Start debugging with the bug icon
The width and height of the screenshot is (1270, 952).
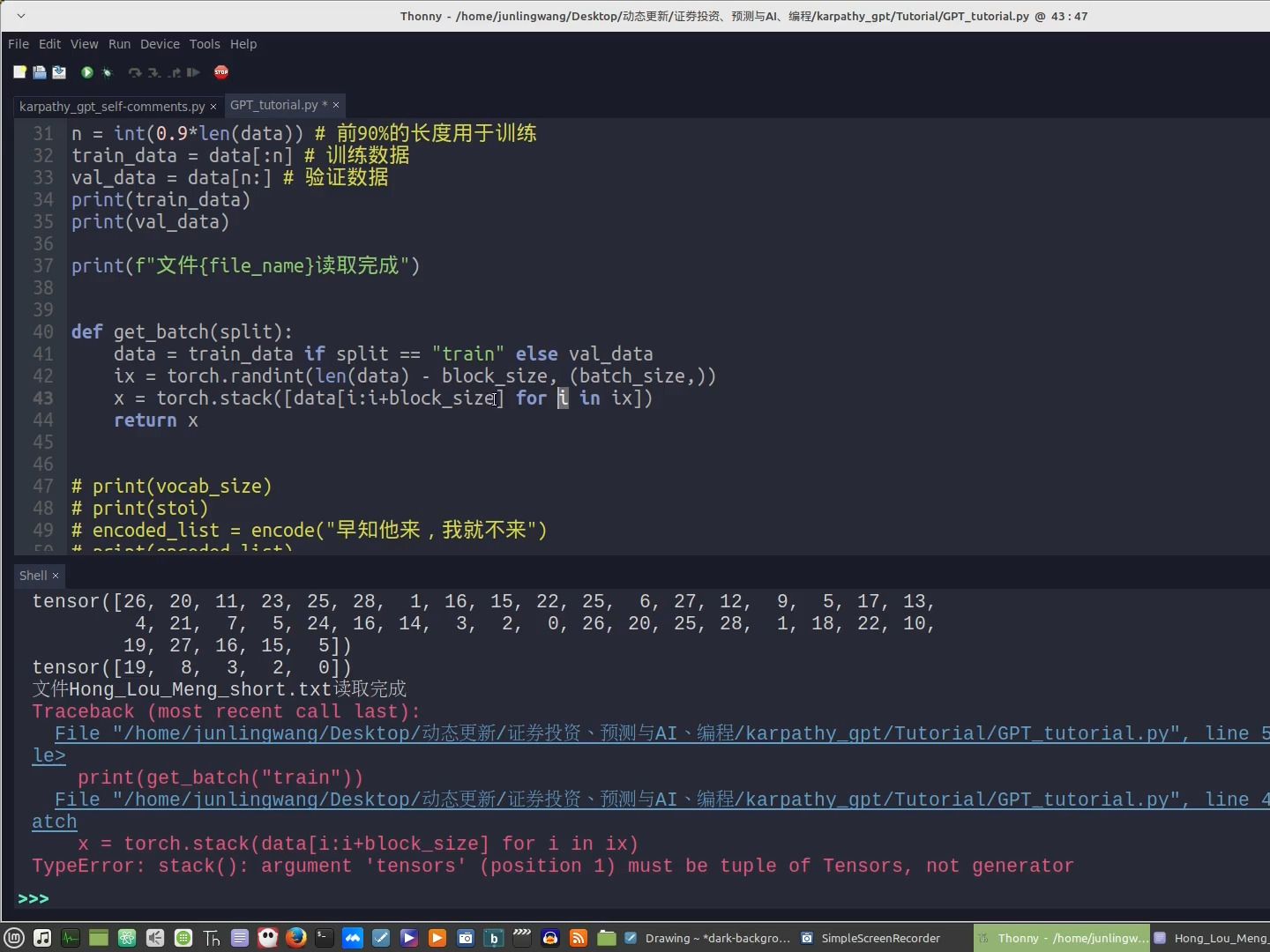coord(108,72)
